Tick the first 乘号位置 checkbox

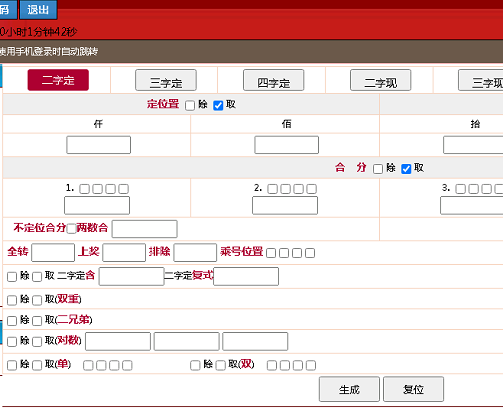pos(271,253)
